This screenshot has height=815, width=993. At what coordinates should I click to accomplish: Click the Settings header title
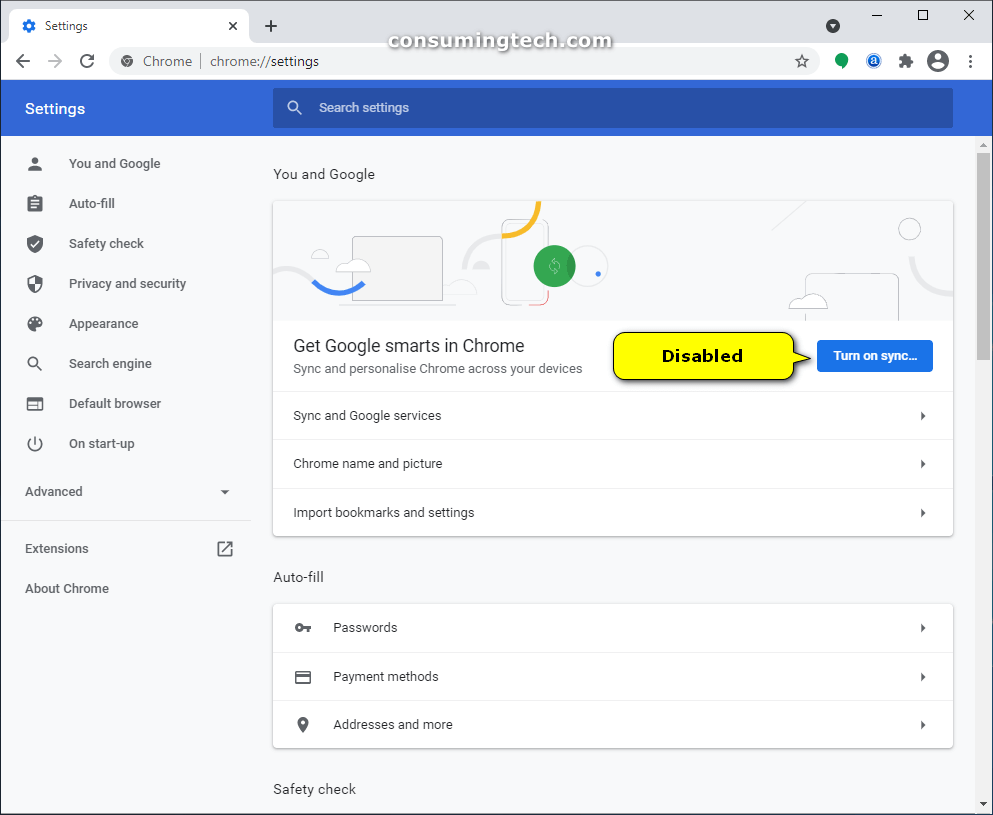pyautogui.click(x=55, y=109)
